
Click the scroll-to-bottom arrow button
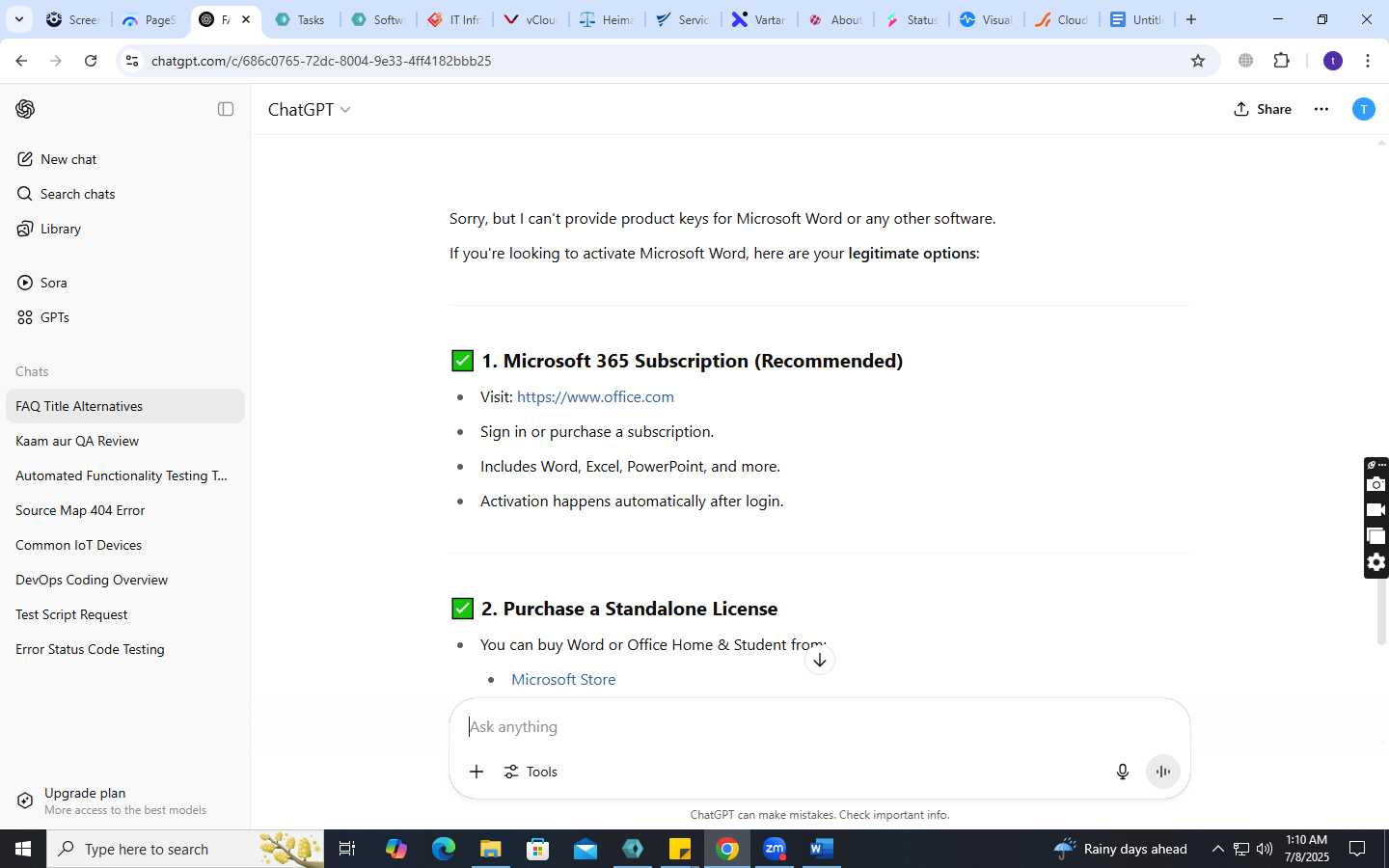point(819,660)
